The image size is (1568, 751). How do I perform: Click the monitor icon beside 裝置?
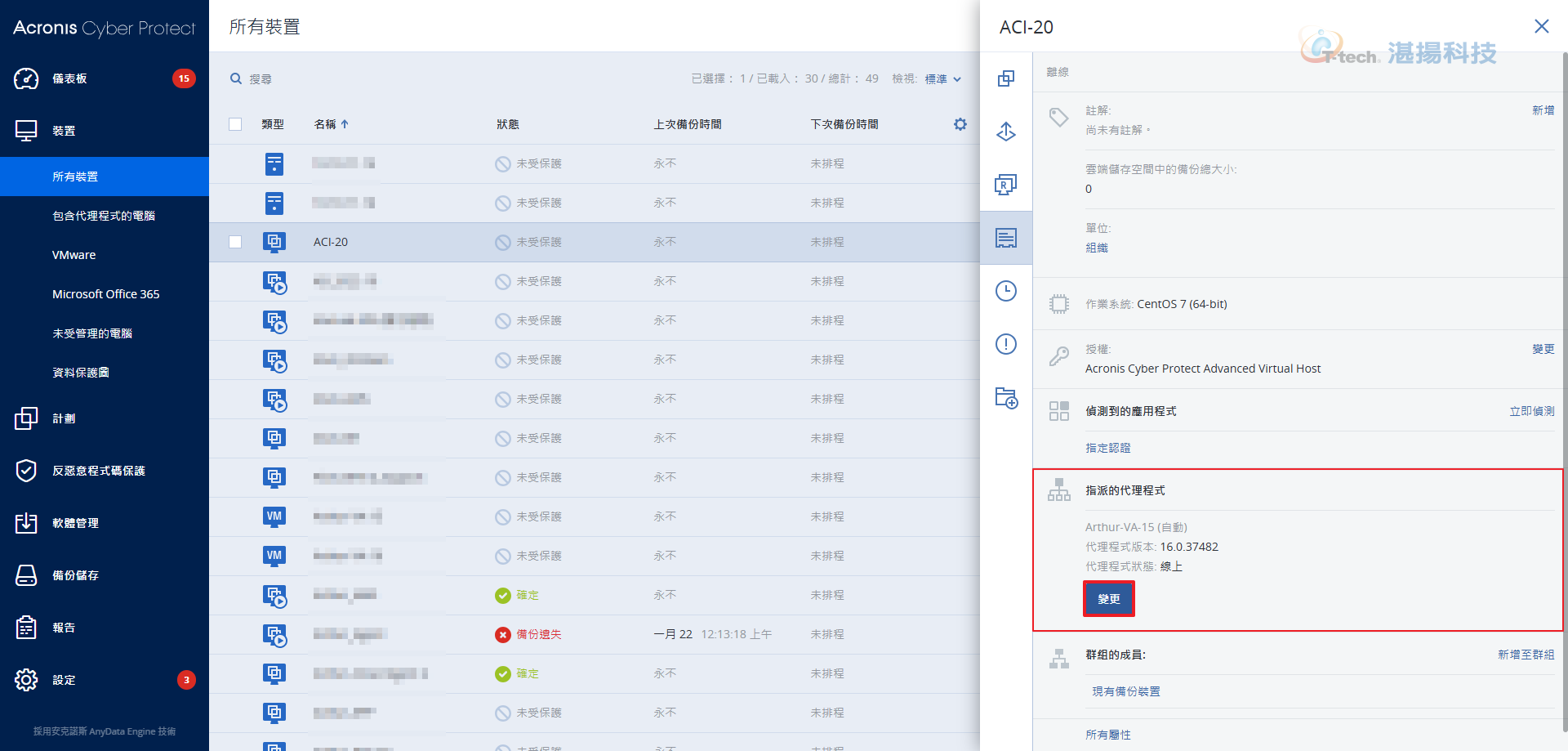pos(26,131)
